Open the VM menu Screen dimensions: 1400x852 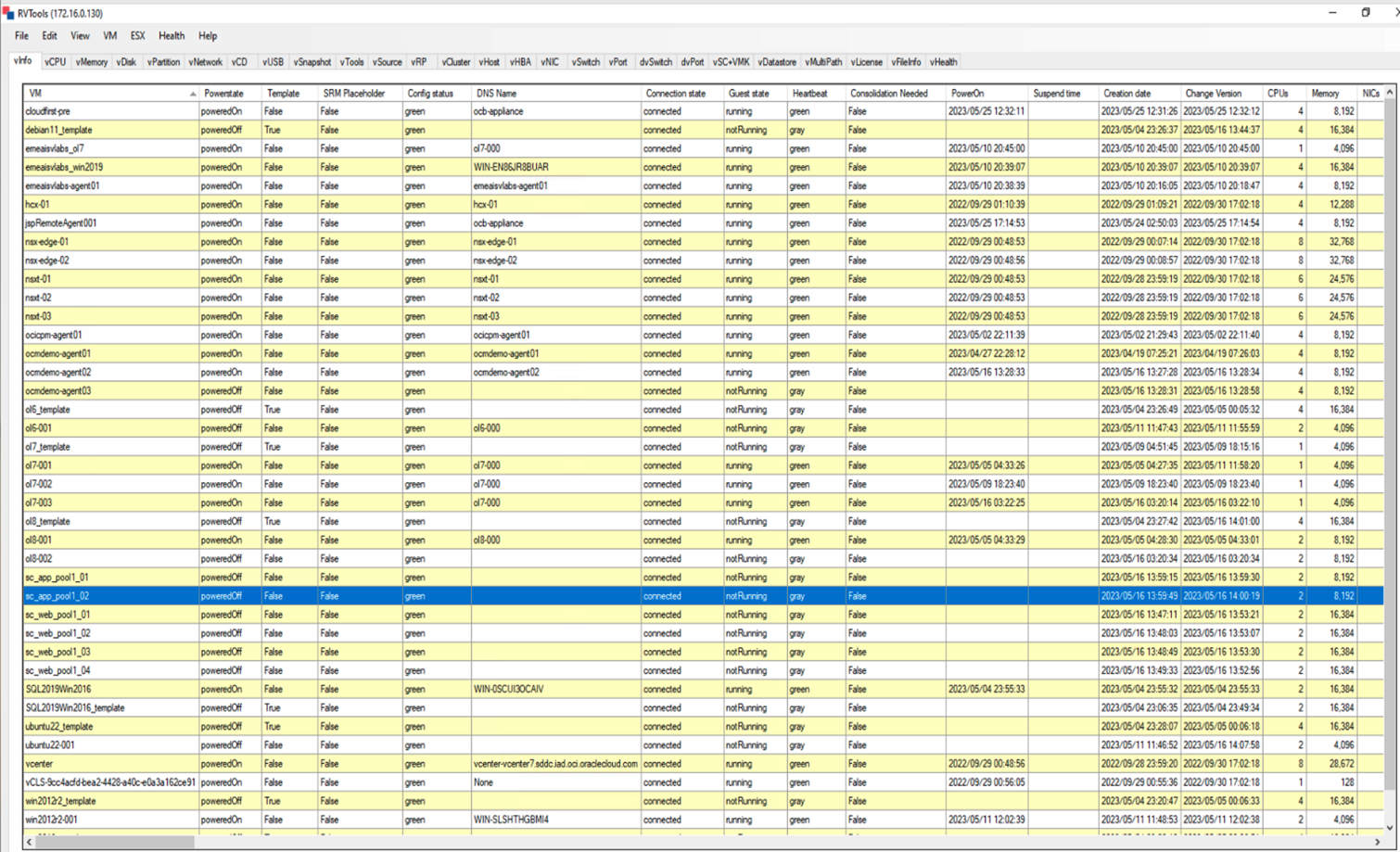(110, 36)
